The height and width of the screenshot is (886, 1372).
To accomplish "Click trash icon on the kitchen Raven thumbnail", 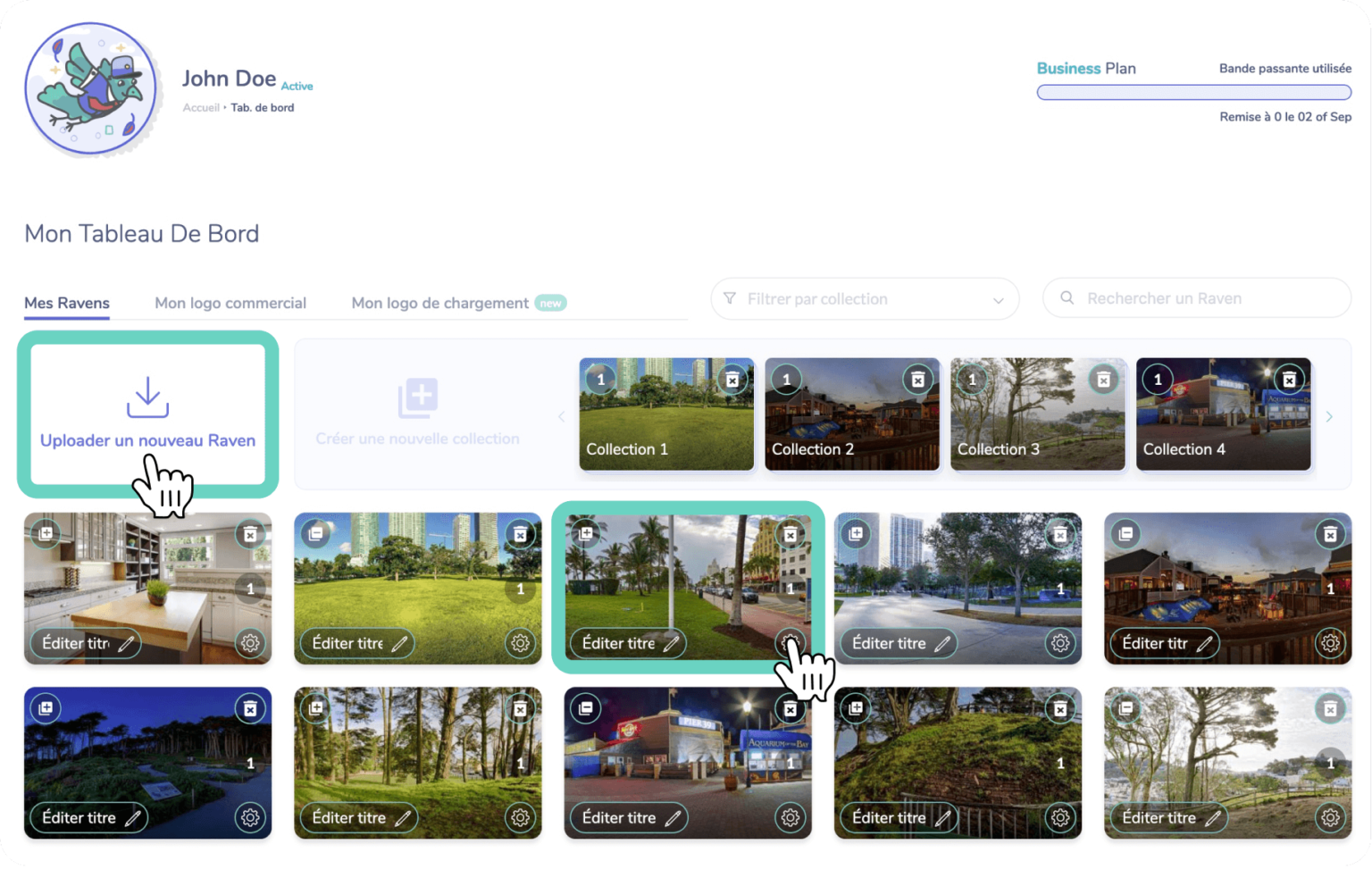I will (250, 534).
